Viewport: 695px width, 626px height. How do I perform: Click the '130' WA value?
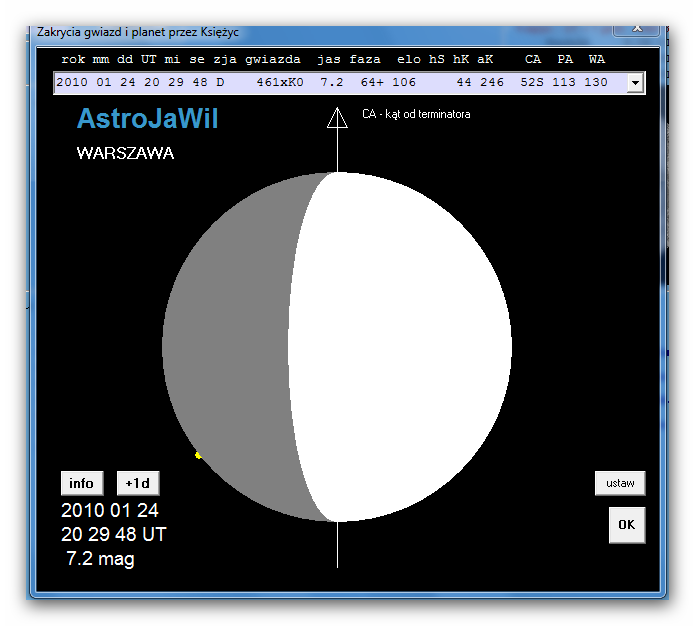(596, 82)
